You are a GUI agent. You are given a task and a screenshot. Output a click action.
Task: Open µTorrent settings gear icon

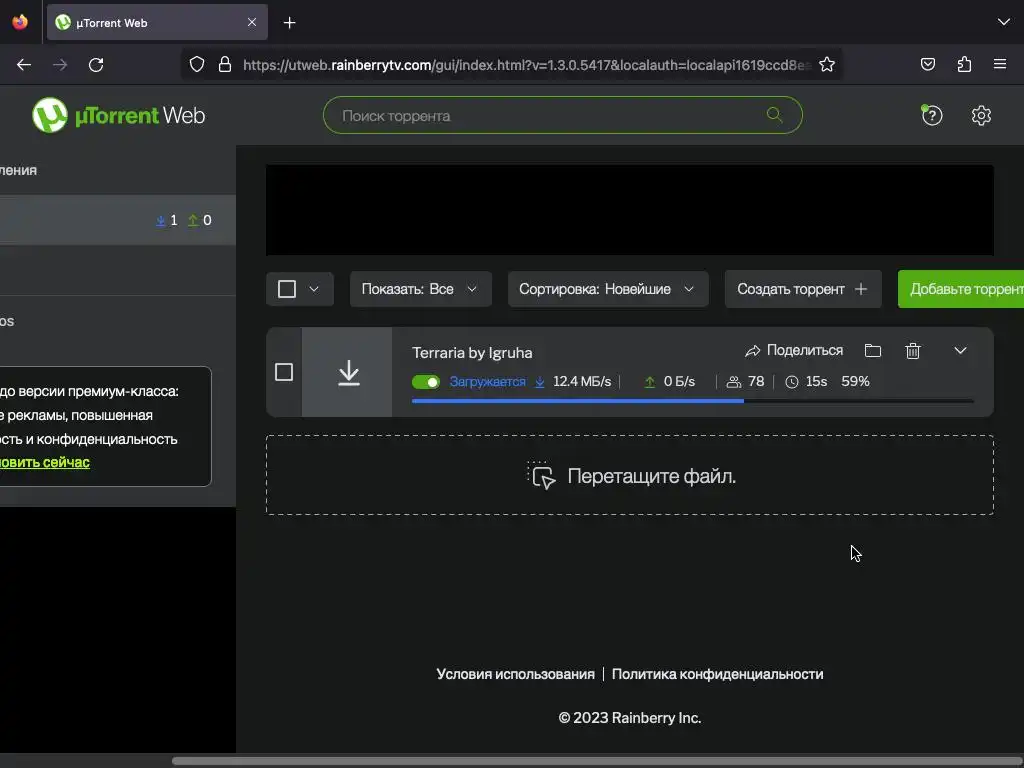pyautogui.click(x=981, y=116)
